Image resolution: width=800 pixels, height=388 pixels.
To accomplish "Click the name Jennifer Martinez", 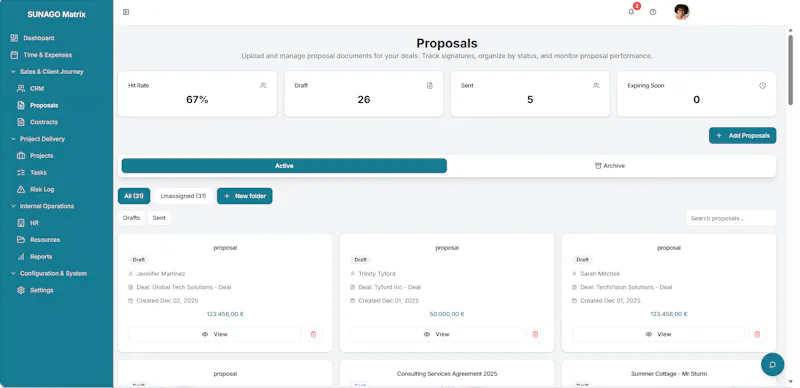I will click(161, 274).
